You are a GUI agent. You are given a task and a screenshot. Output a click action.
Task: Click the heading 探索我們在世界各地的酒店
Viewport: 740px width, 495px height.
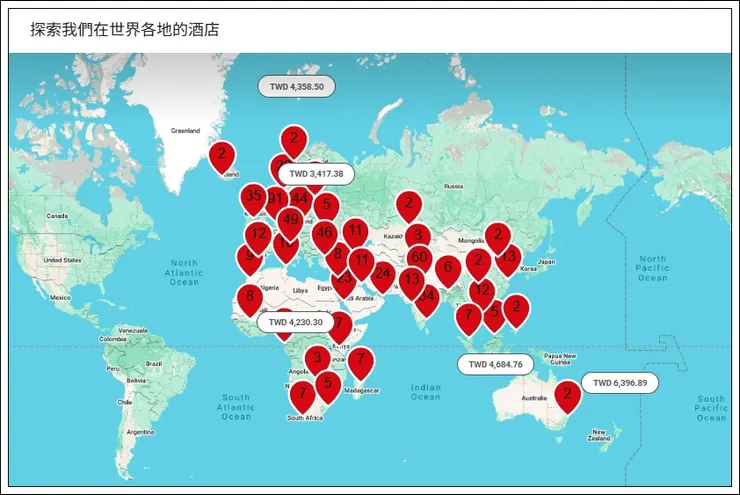125,30
